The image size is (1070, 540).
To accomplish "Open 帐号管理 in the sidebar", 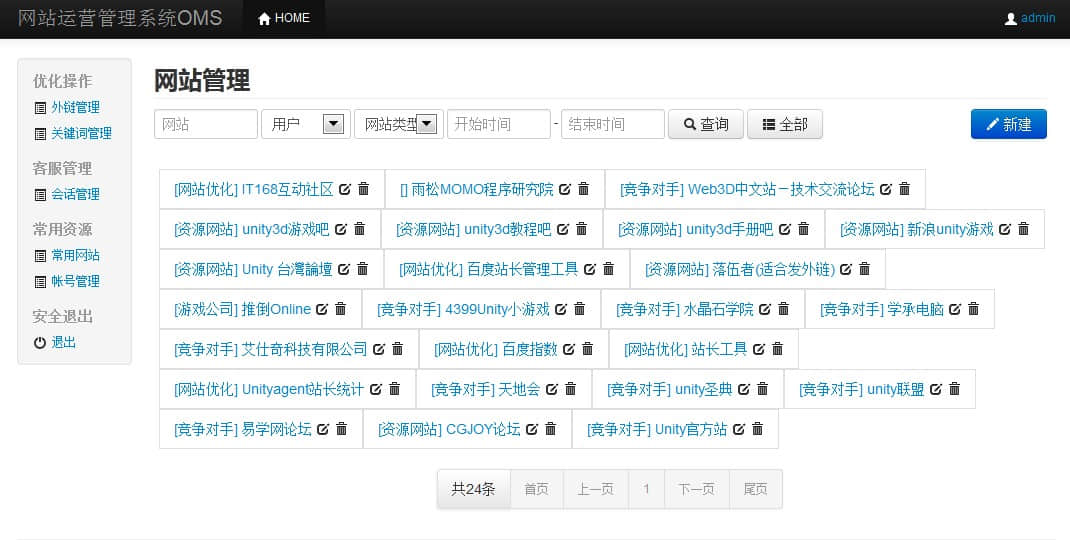I will click(x=75, y=281).
